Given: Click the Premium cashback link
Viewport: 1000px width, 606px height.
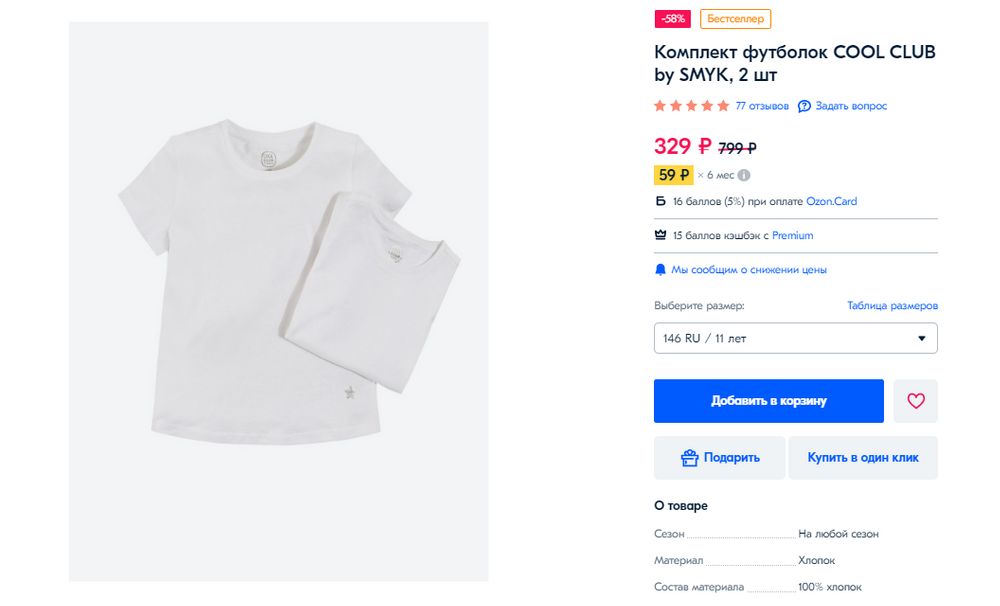Looking at the screenshot, I should 792,235.
